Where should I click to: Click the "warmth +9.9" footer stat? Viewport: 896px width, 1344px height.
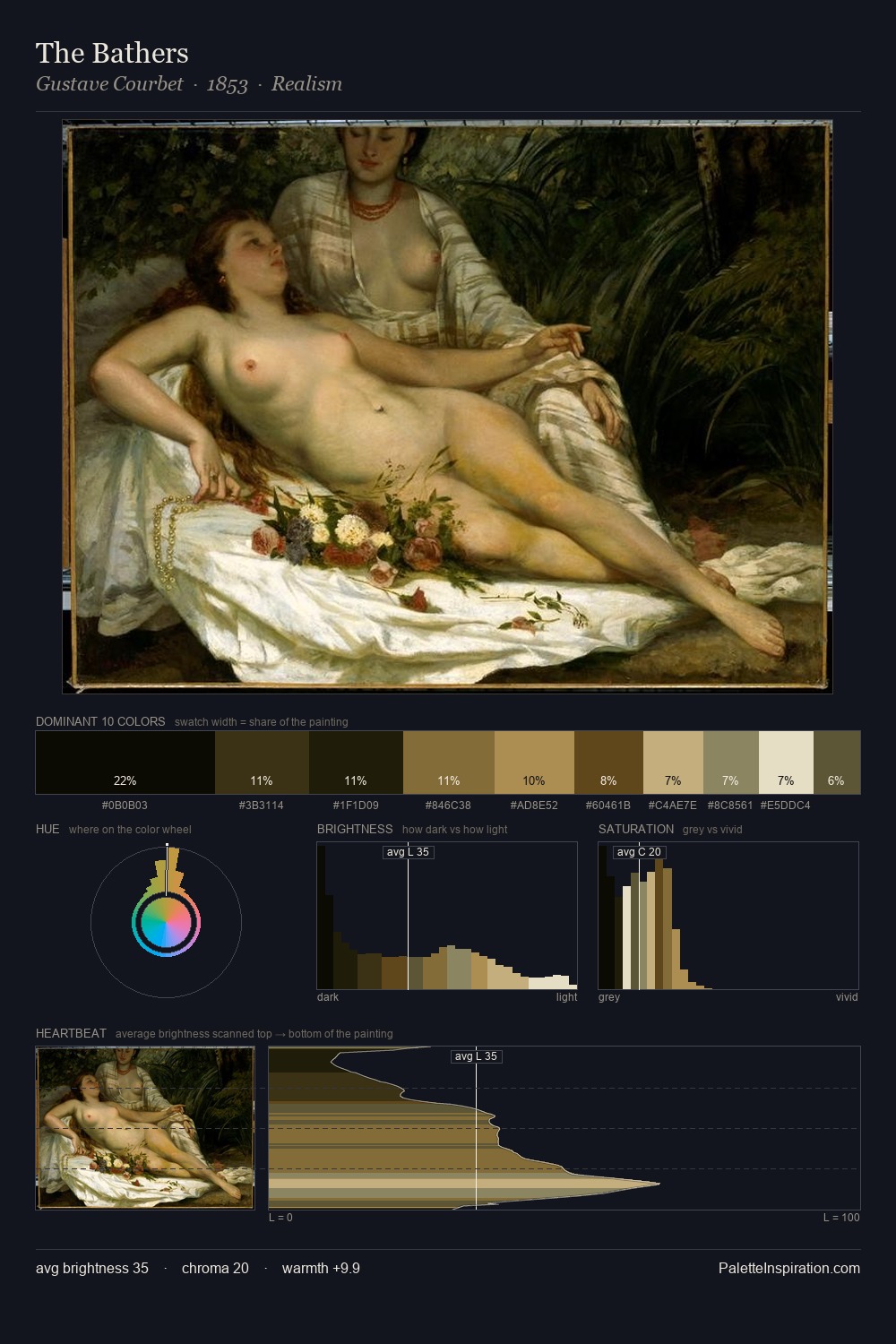coord(321,1269)
